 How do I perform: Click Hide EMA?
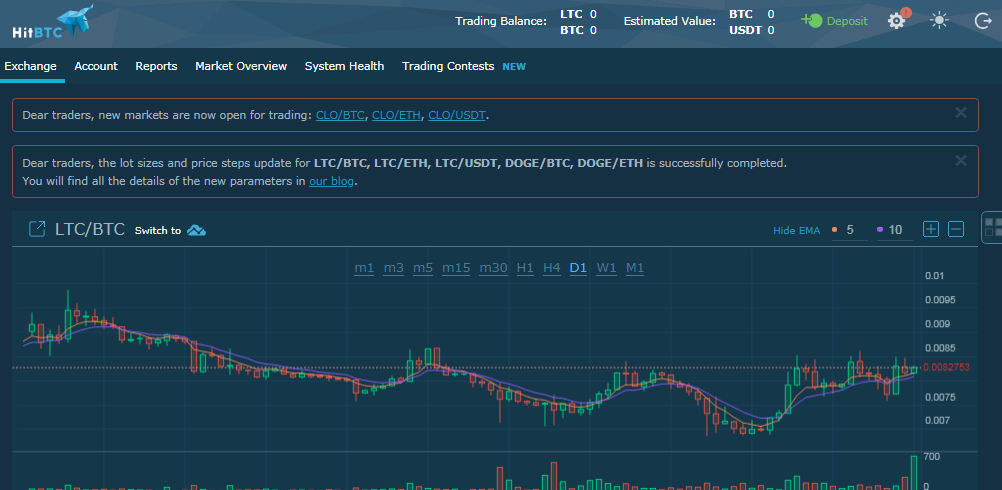point(796,231)
